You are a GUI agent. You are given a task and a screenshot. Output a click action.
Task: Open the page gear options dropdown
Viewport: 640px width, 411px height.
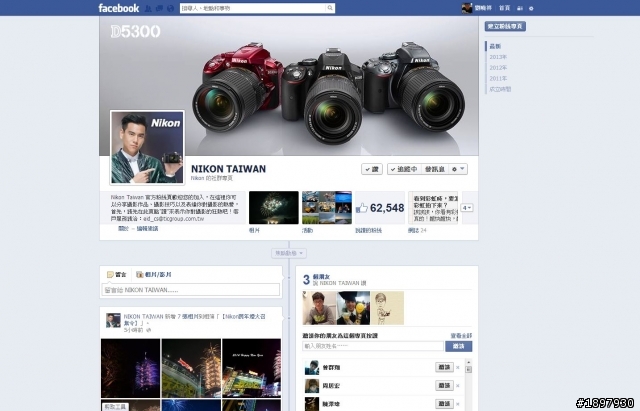point(458,169)
